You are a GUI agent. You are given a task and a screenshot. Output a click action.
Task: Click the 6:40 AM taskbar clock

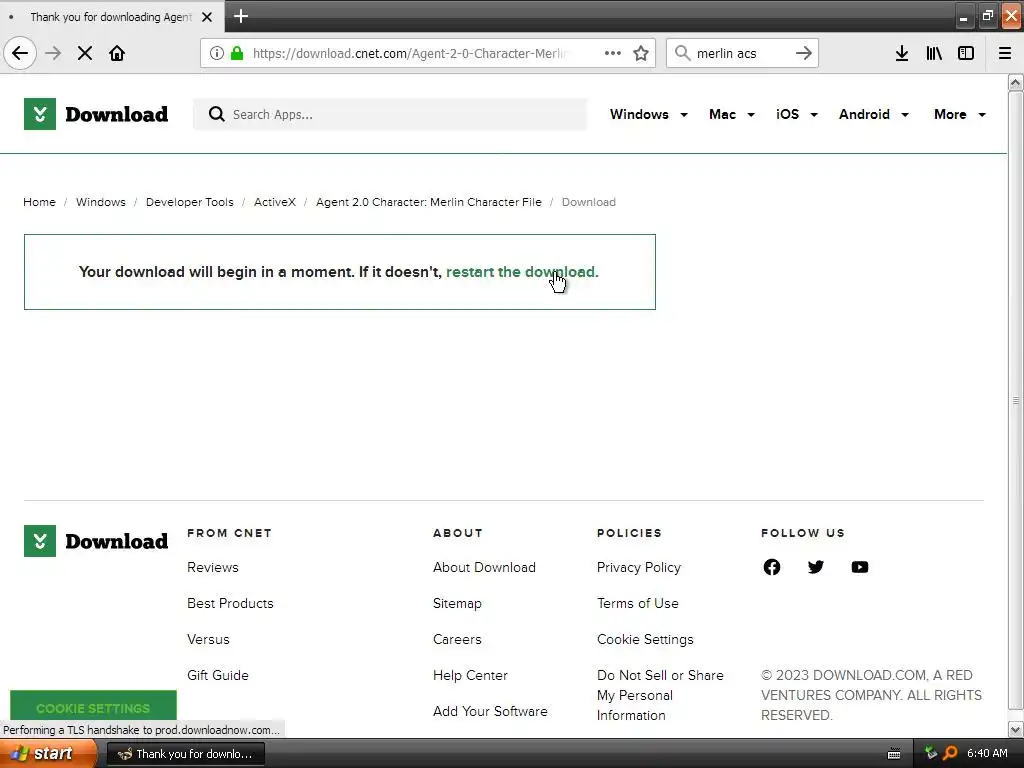click(x=987, y=754)
